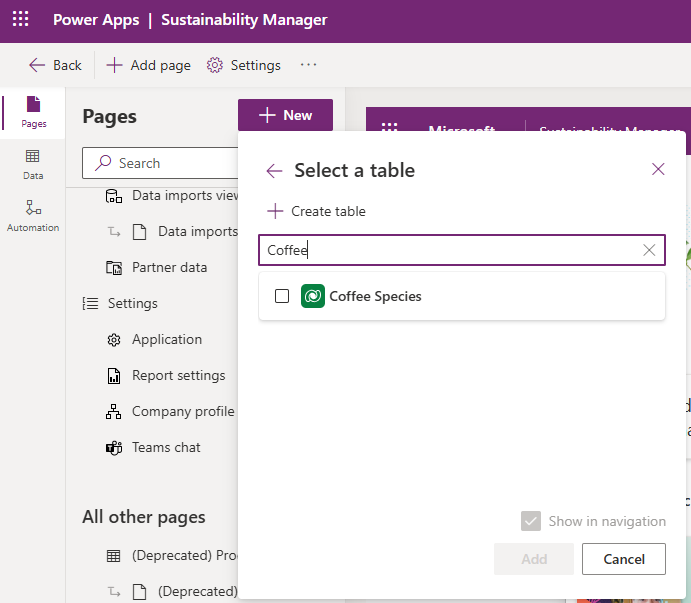Screen dimensions: 691x603
Task: Click the Company profile hierarchy icon
Action: [114, 412]
